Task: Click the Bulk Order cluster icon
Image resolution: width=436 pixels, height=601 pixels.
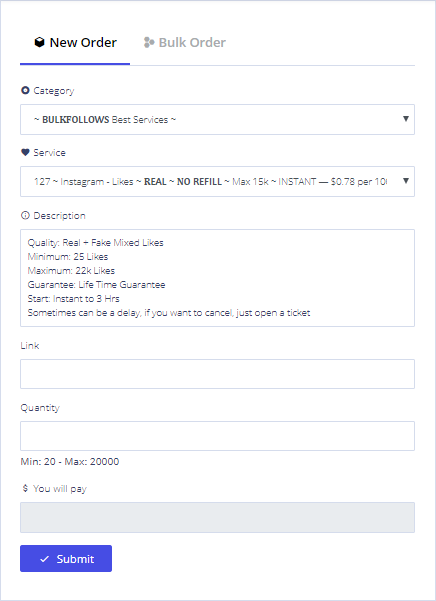Action: point(149,43)
